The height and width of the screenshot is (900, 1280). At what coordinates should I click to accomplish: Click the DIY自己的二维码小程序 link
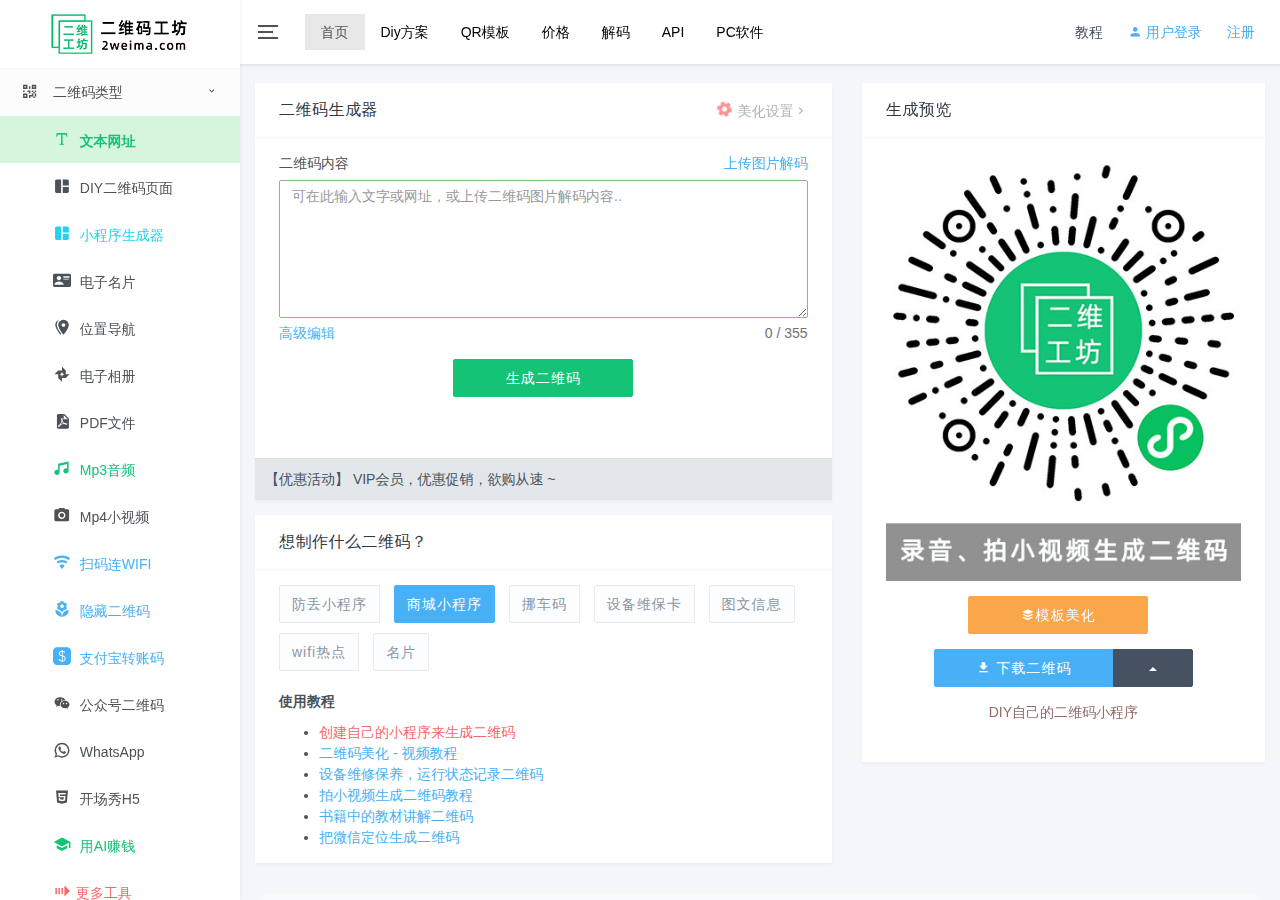(x=1063, y=712)
